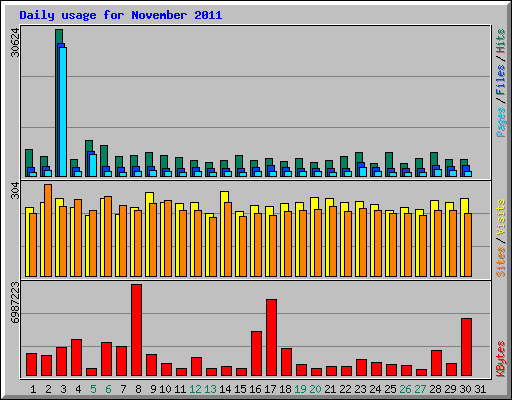Click day label 8 on the x-axis

coord(138,389)
